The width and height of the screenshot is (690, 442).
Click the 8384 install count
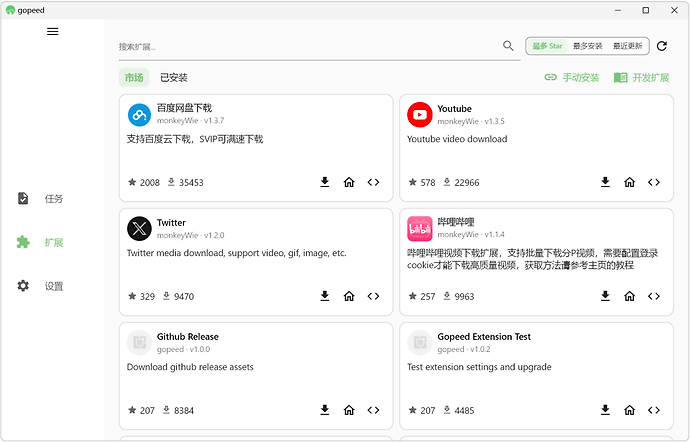click(x=178, y=410)
